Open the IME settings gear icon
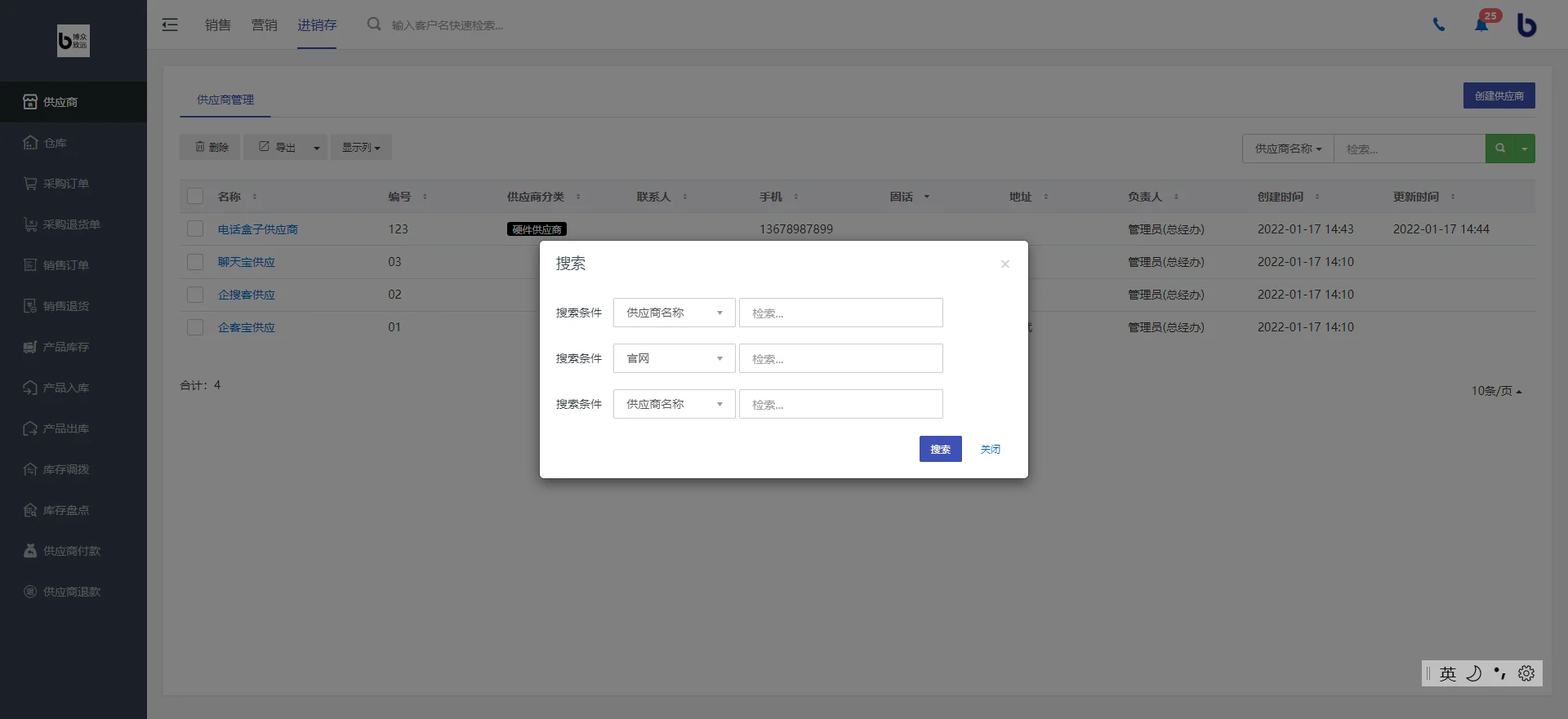 1526,673
